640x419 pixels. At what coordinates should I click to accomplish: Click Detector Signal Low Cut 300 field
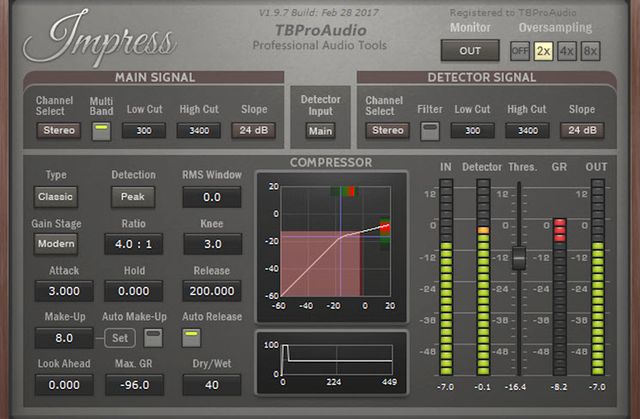pyautogui.click(x=473, y=131)
